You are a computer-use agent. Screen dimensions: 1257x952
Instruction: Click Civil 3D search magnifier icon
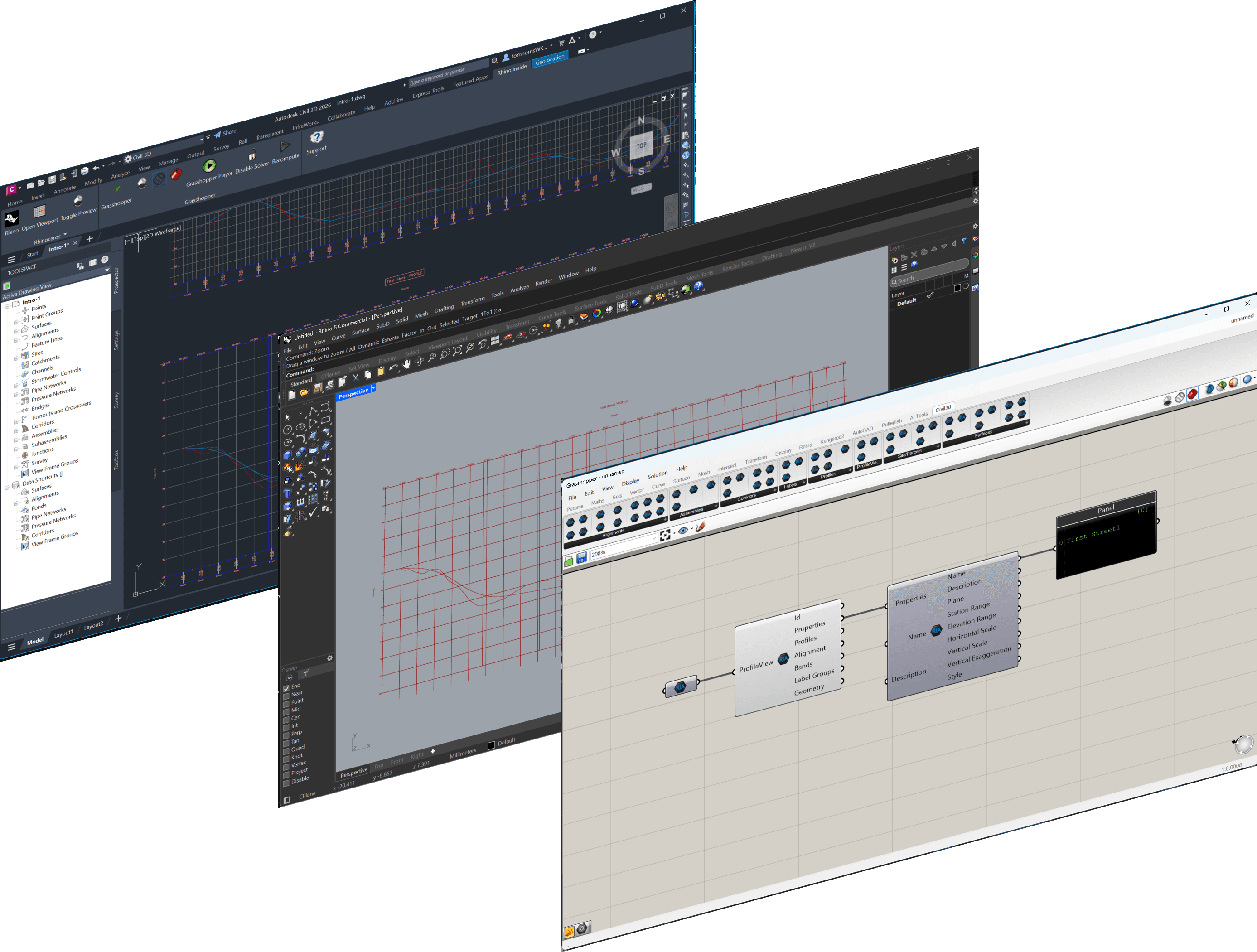tap(494, 60)
